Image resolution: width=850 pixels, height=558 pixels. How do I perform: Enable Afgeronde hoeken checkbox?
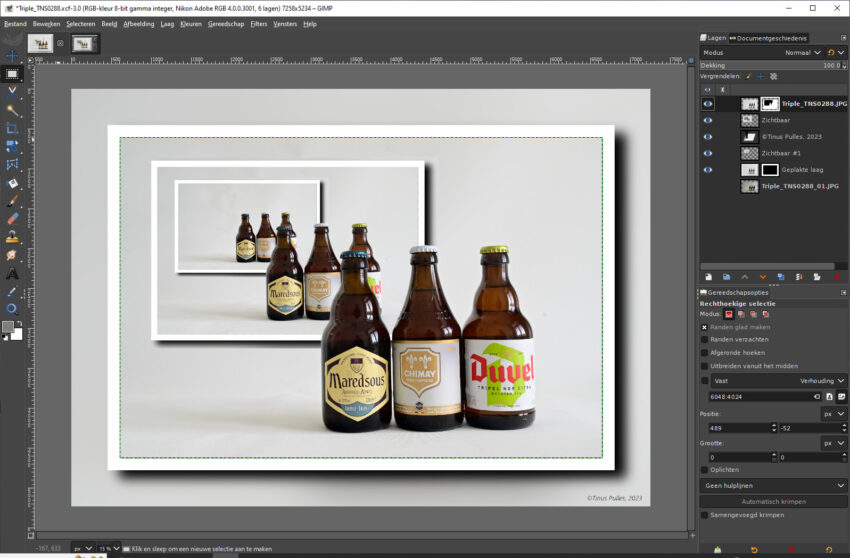coord(704,352)
